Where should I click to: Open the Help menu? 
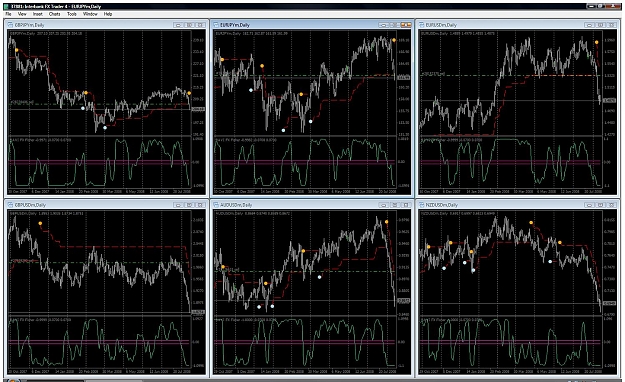[108, 14]
